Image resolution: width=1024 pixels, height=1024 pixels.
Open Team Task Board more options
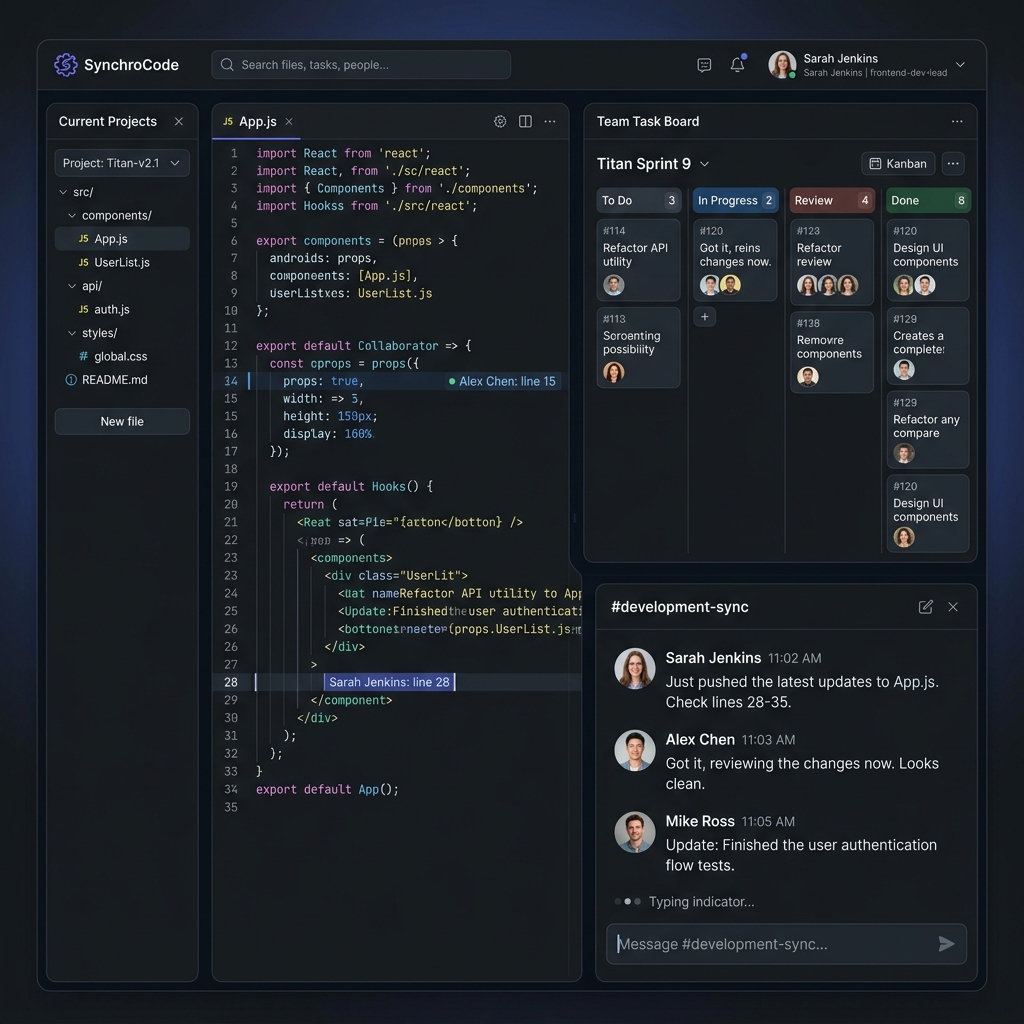(957, 121)
